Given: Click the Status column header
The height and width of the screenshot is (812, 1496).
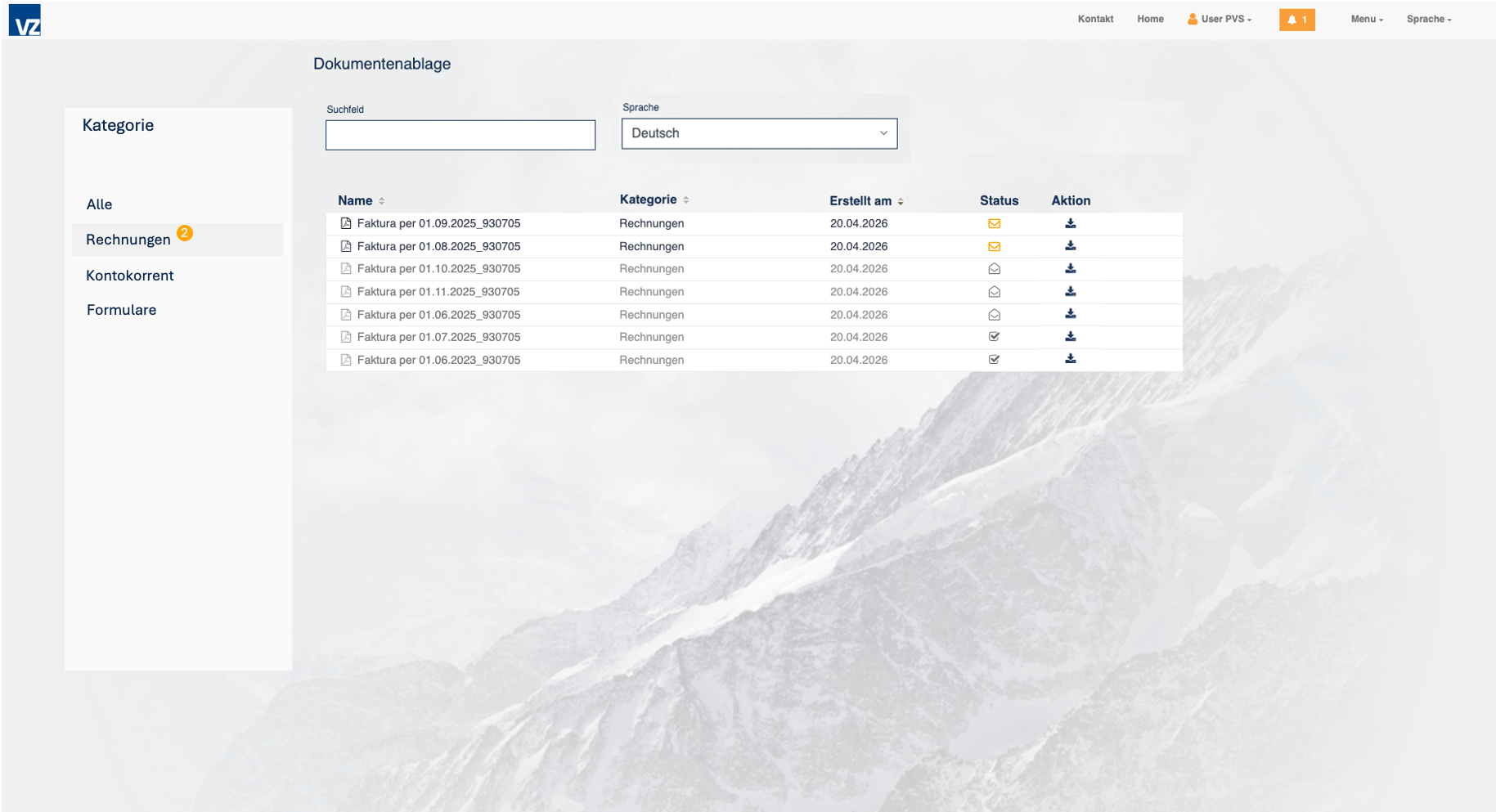Looking at the screenshot, I should pos(999,200).
